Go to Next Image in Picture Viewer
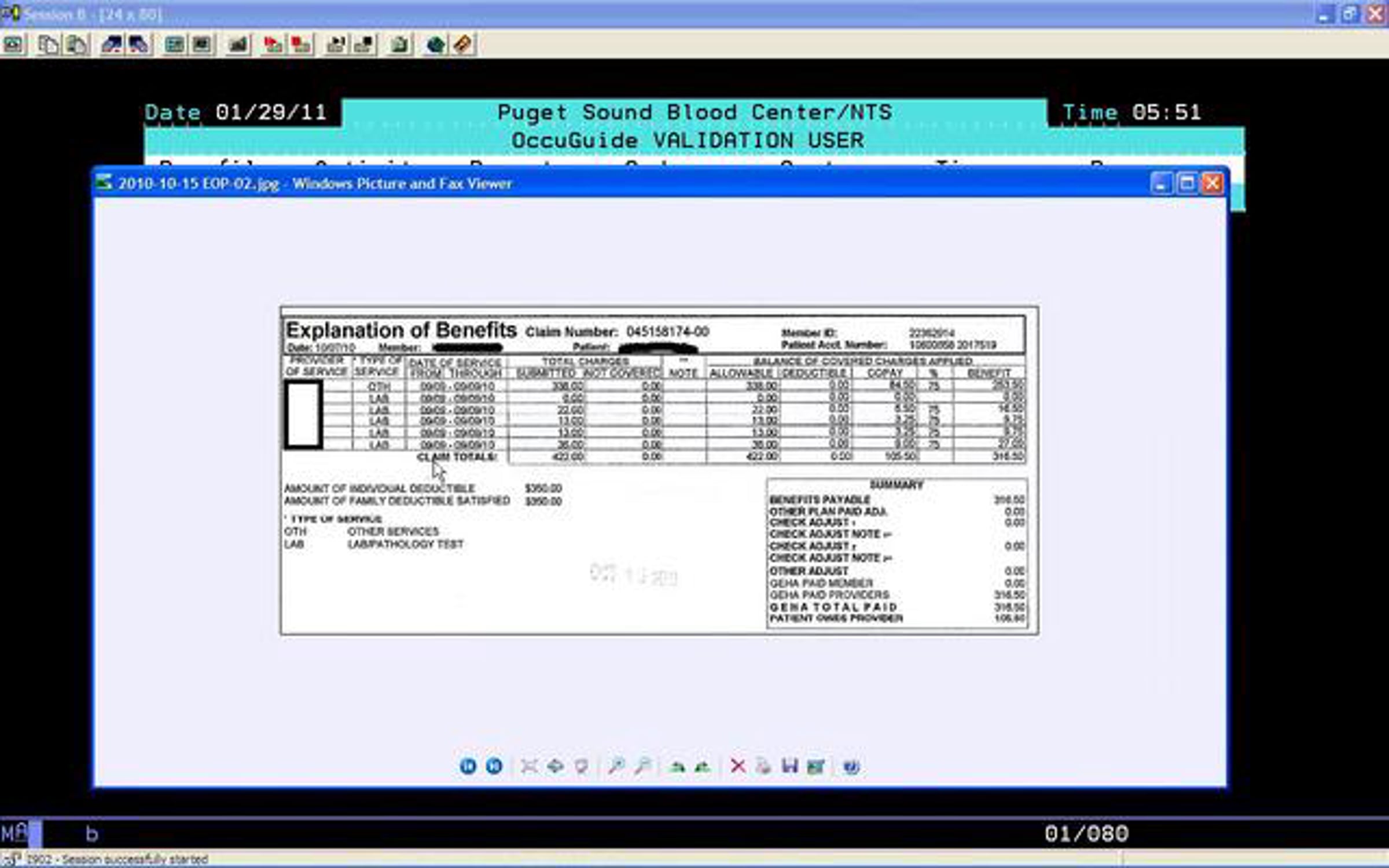The height and width of the screenshot is (868, 1389). (x=494, y=766)
